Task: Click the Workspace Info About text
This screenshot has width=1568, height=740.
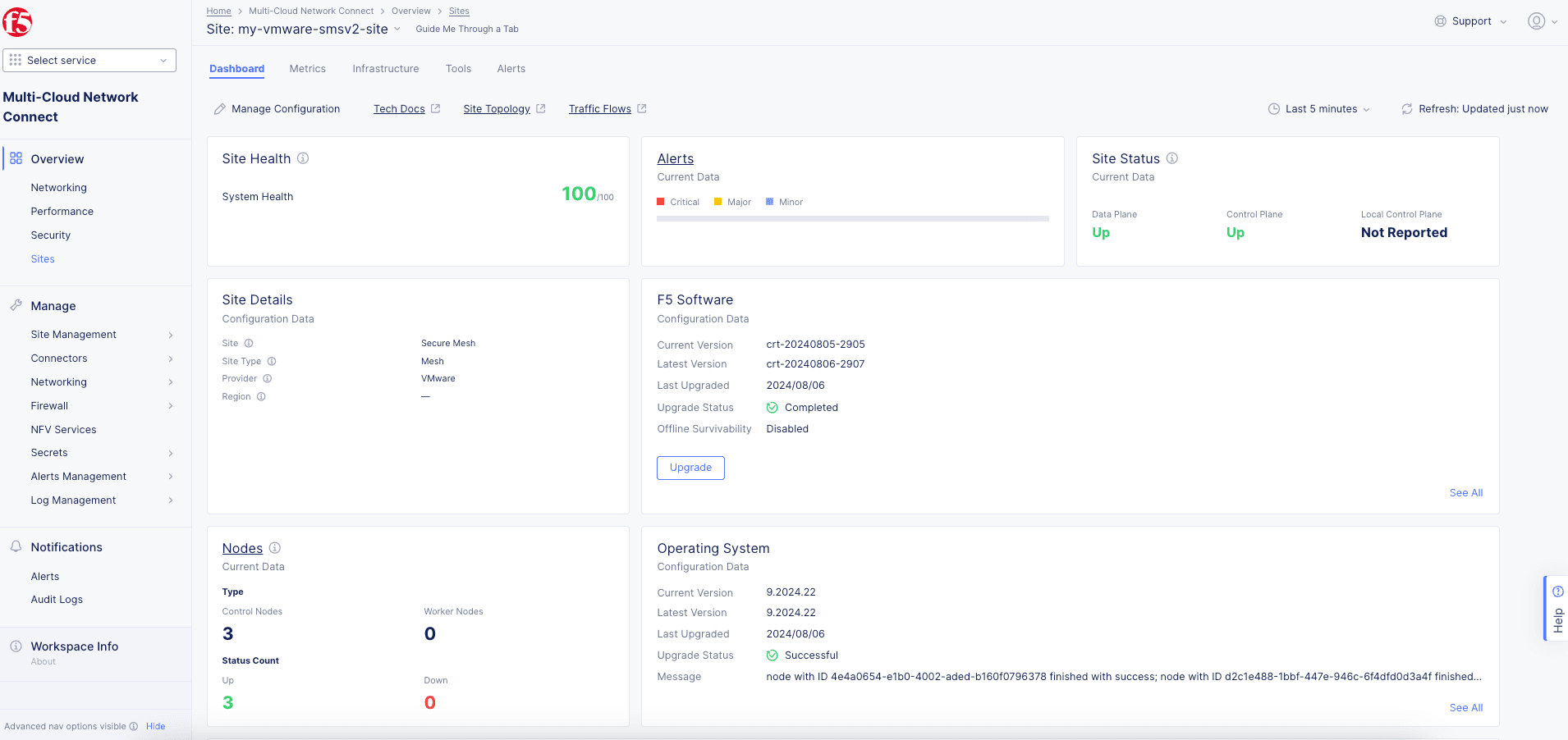Action: [44, 662]
